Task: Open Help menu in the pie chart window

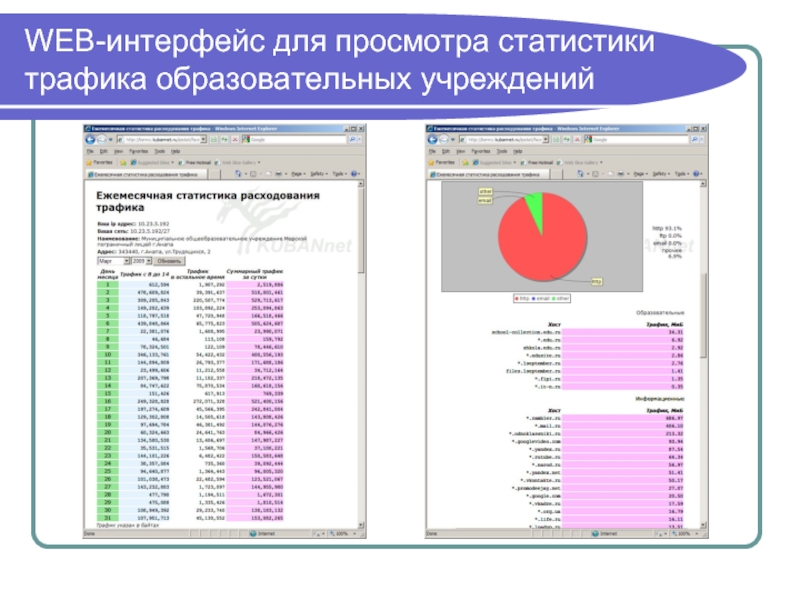Action: [517, 152]
